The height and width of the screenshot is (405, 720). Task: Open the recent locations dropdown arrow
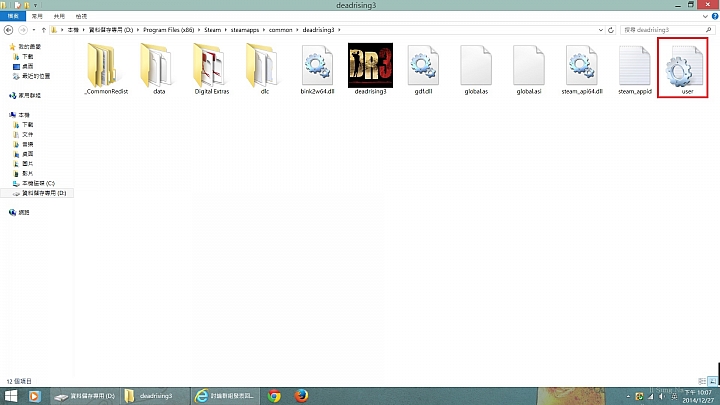tap(34, 30)
